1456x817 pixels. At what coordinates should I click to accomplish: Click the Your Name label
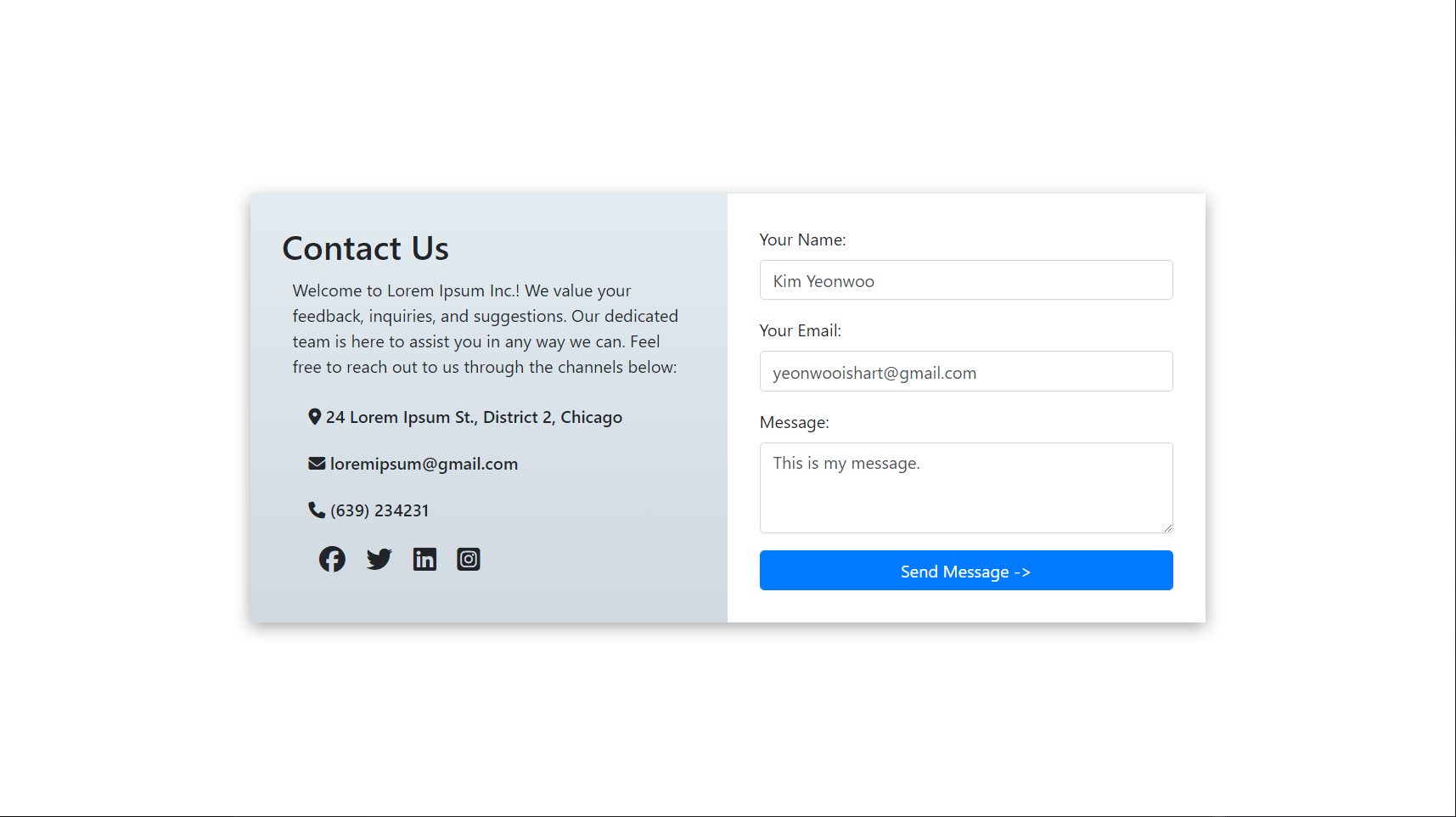click(802, 239)
